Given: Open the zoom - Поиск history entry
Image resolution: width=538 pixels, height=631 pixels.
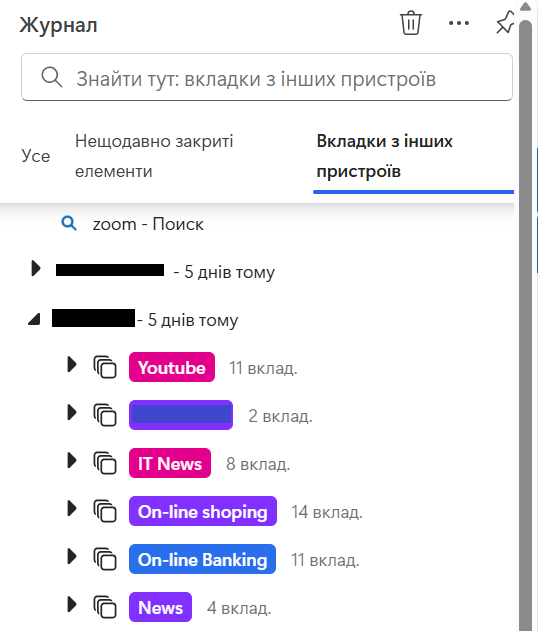Looking at the screenshot, I should tap(148, 224).
